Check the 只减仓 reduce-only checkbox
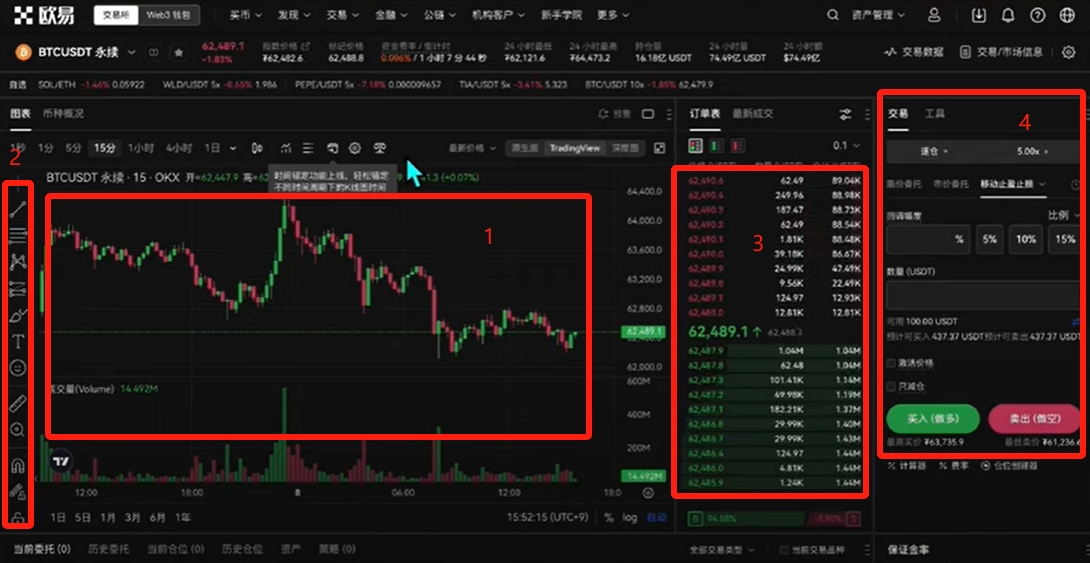The image size is (1090, 563). click(x=891, y=386)
